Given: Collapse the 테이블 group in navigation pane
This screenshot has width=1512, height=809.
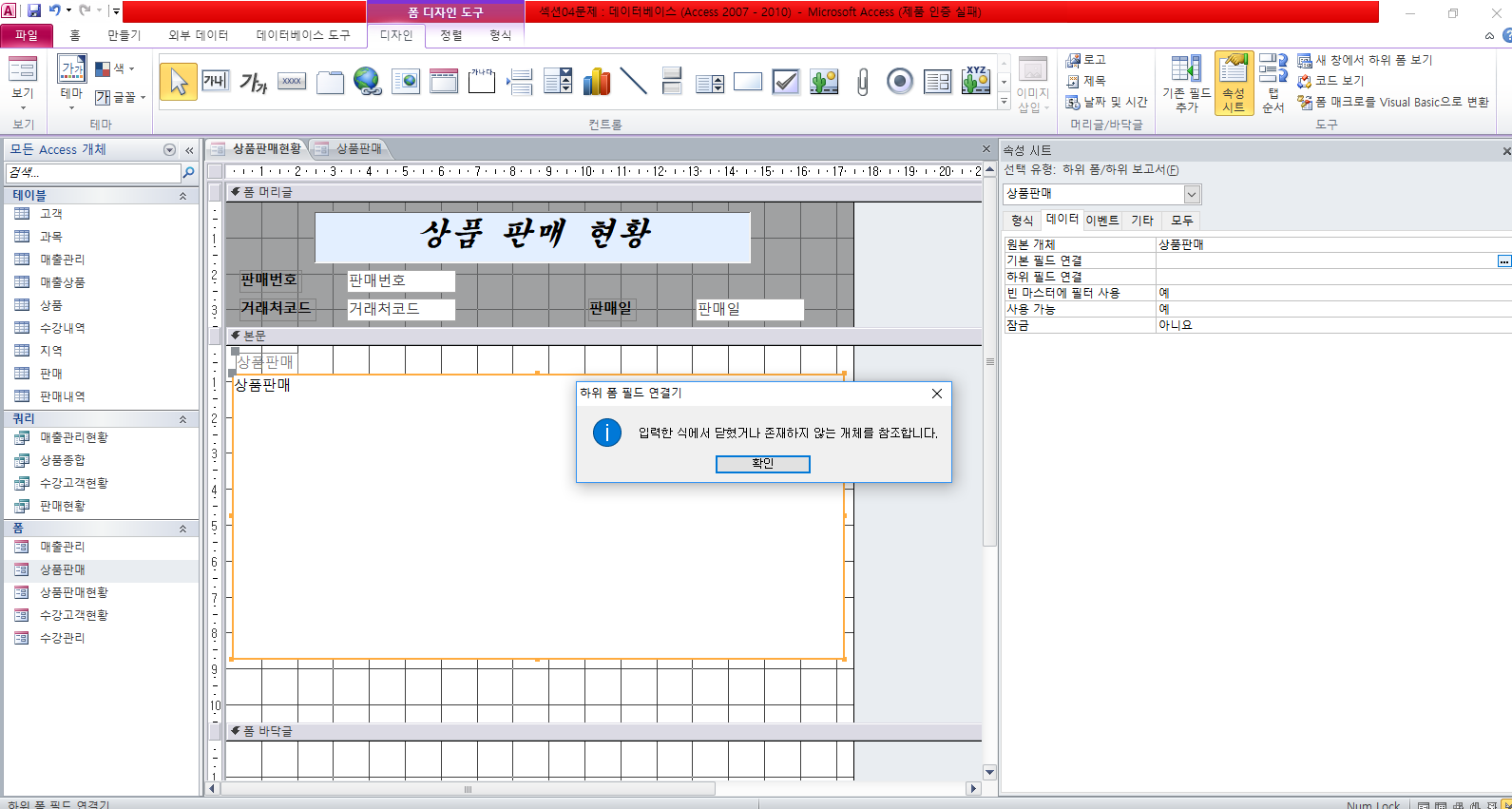Looking at the screenshot, I should 182,196.
